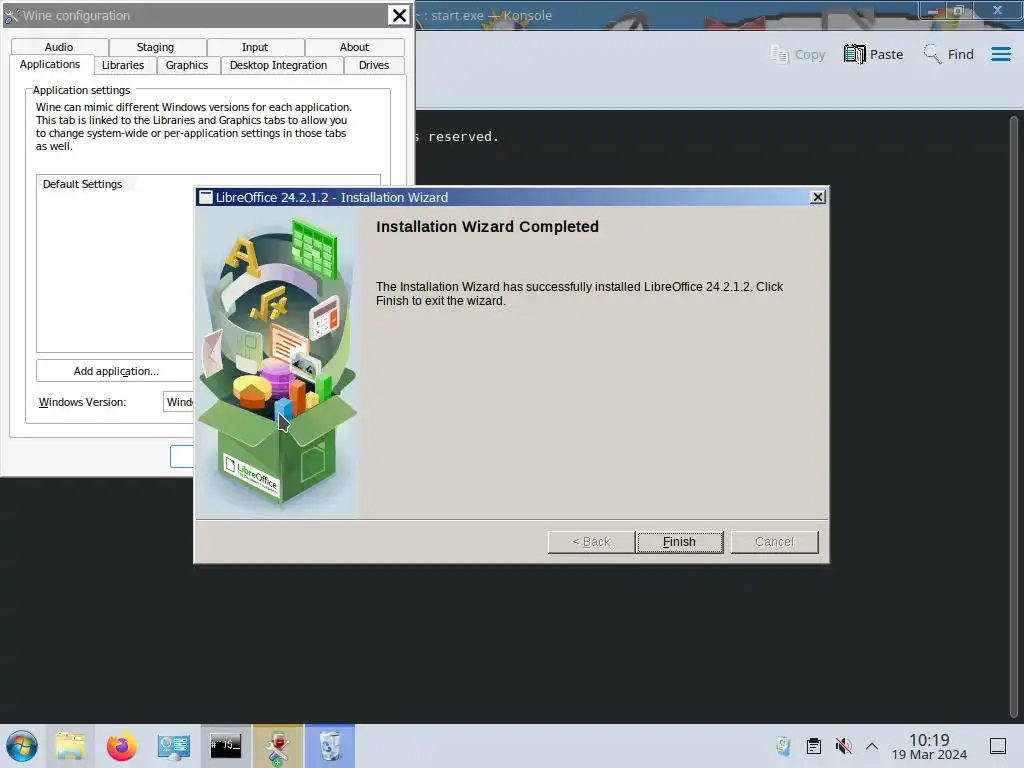Viewport: 1024px width, 768px height.
Task: Click the tray icon left of the clipboard
Action: pos(783,746)
